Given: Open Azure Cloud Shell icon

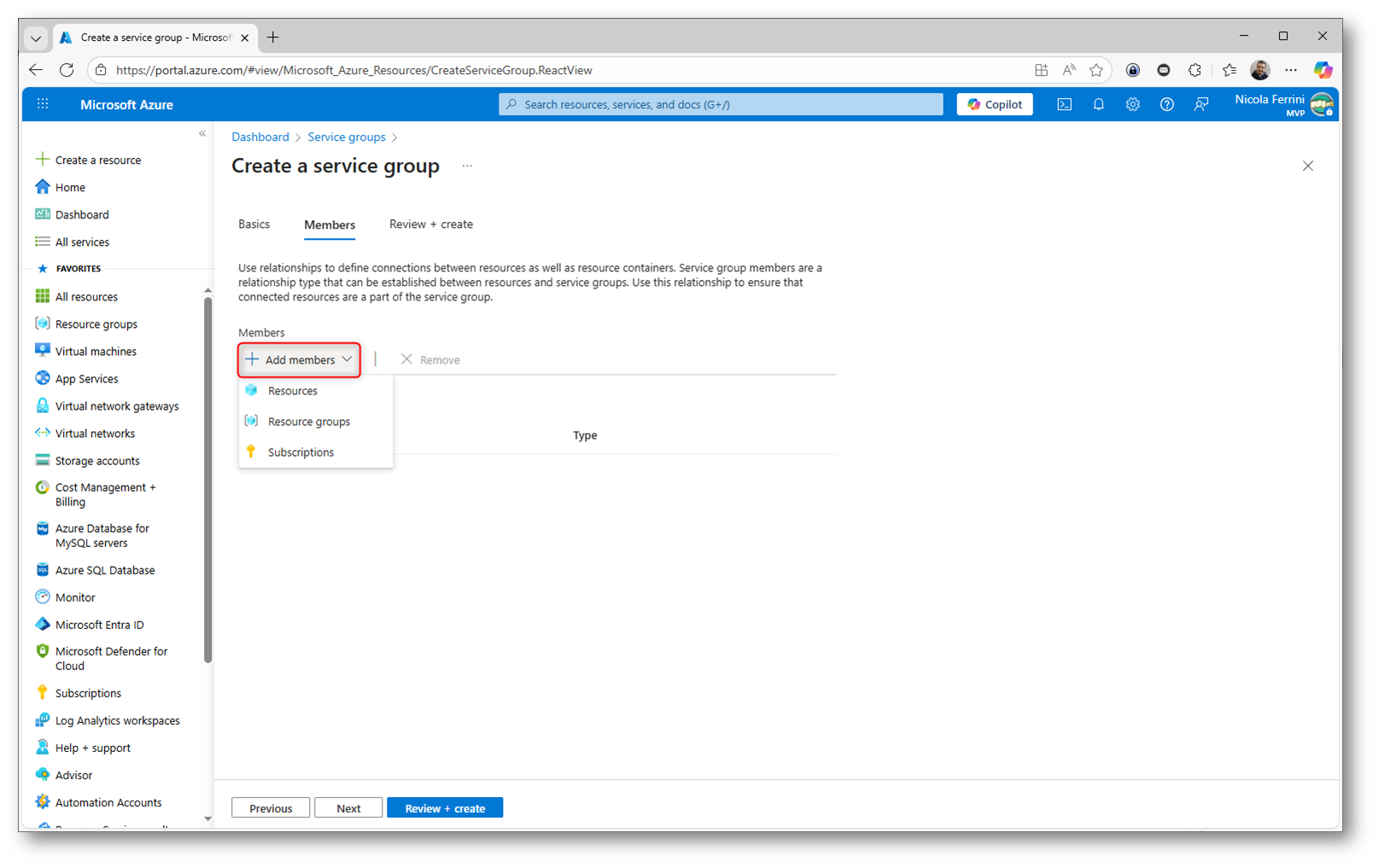Looking at the screenshot, I should (1064, 104).
